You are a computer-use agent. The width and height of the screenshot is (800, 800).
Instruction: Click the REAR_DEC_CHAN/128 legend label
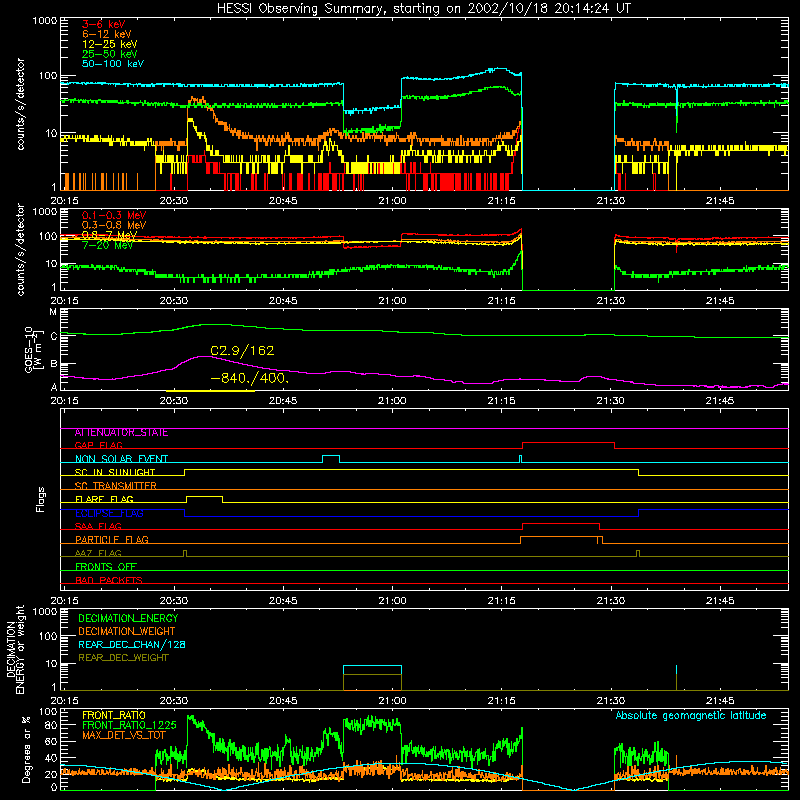(132, 645)
